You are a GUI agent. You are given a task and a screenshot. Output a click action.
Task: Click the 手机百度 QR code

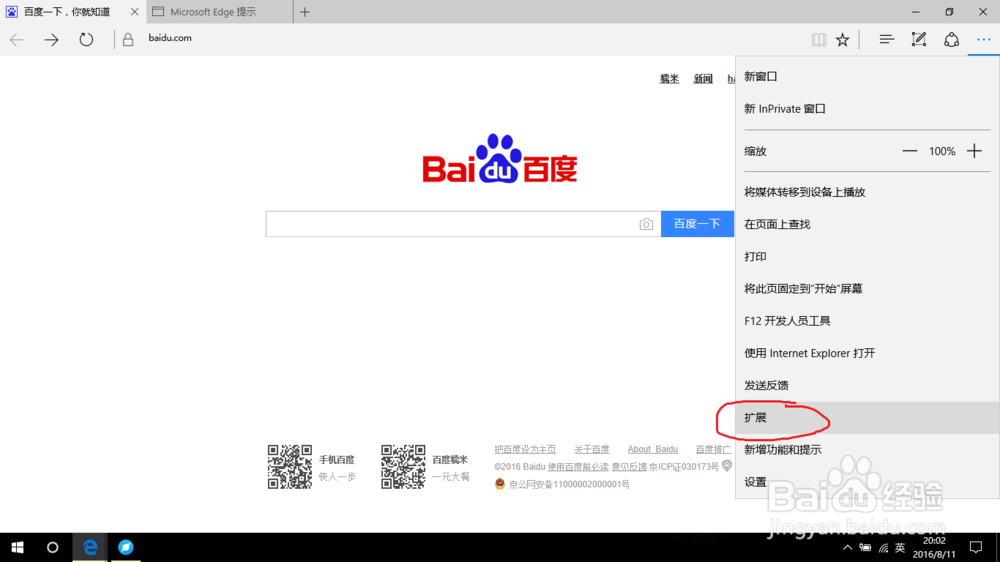[290, 467]
